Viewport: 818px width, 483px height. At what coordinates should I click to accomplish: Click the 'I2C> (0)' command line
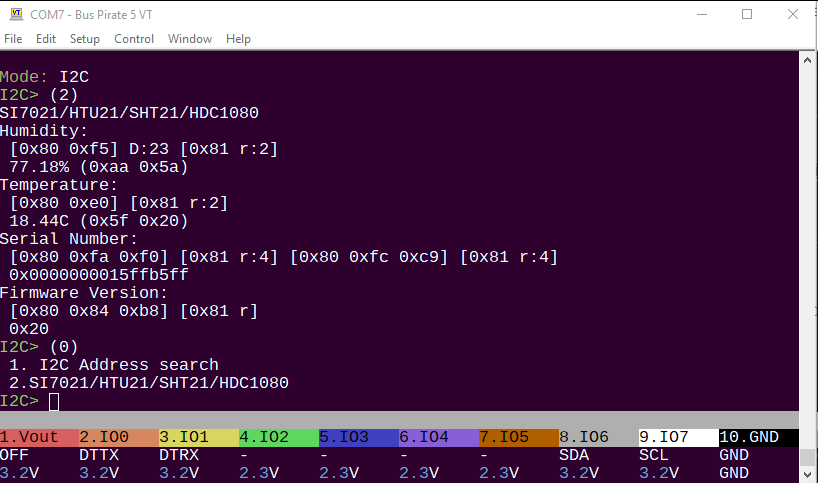tap(39, 347)
